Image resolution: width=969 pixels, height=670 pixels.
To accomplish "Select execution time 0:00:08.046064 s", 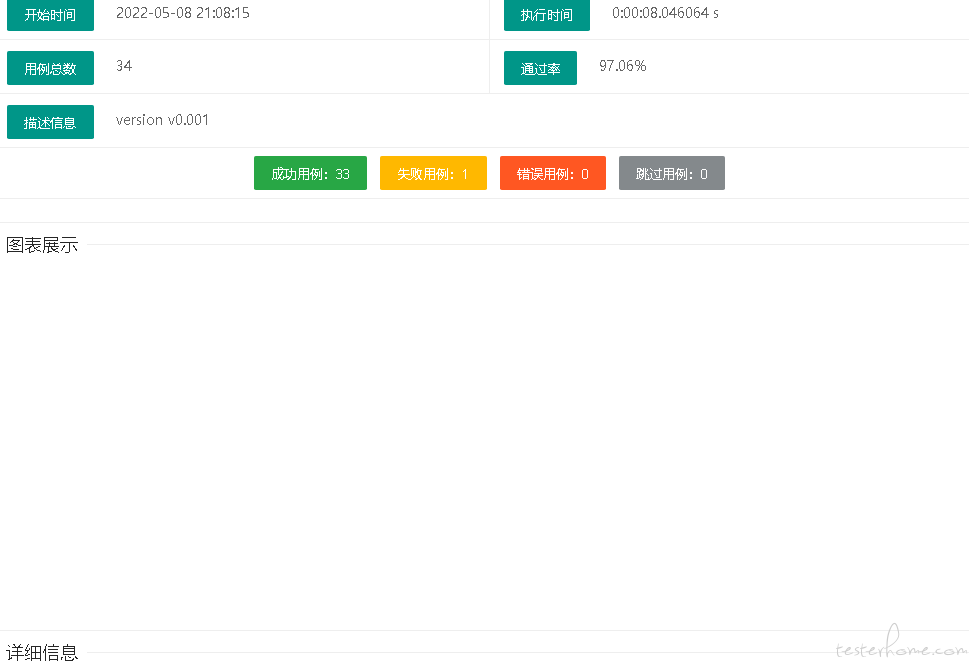I will pos(665,13).
